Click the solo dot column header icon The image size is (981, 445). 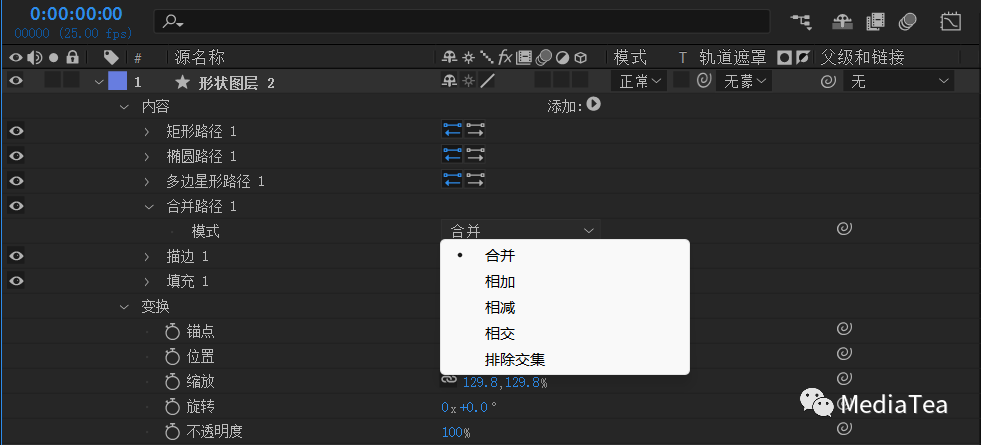click(x=54, y=58)
